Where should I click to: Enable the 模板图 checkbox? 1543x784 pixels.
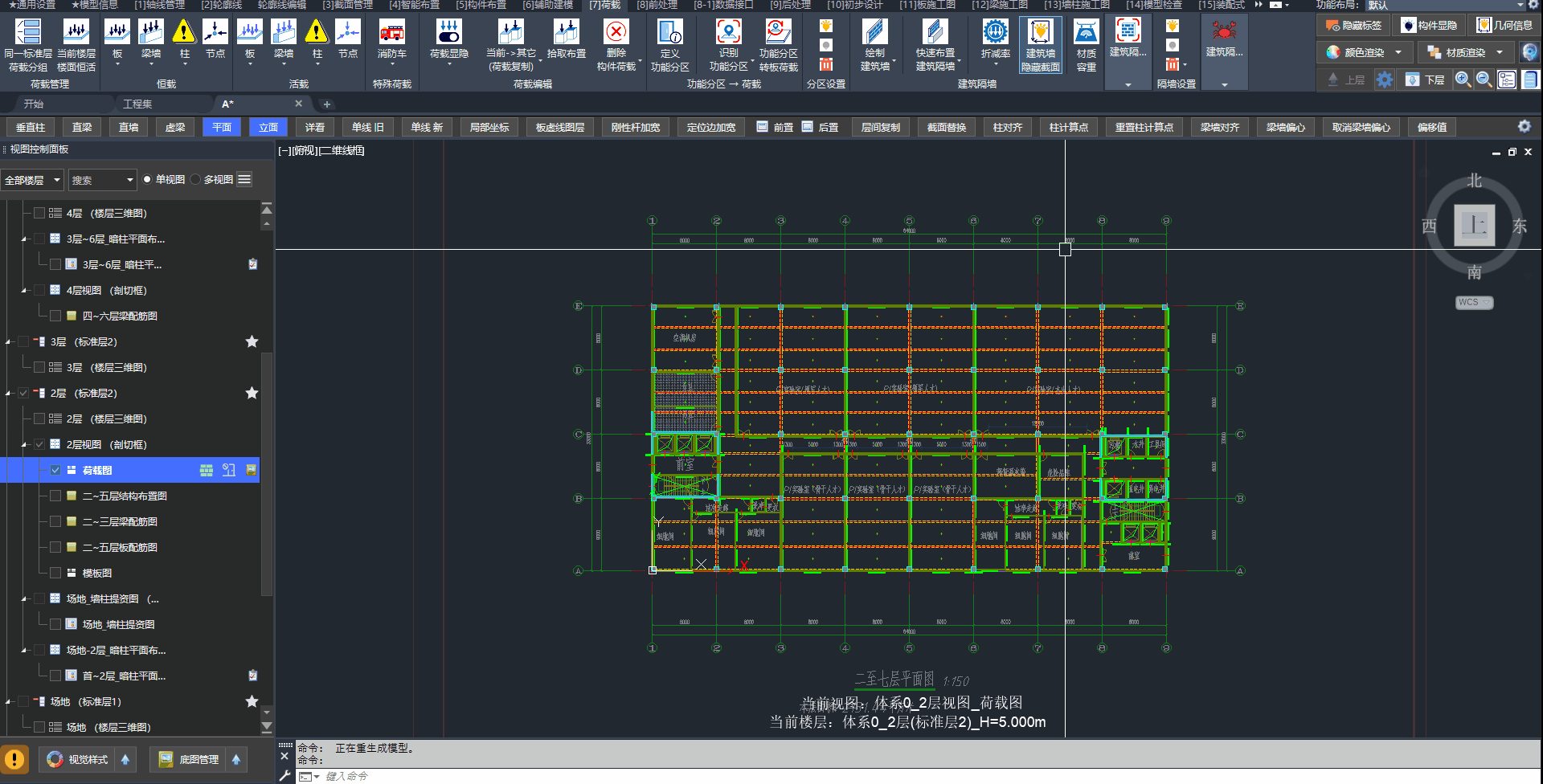pos(55,574)
